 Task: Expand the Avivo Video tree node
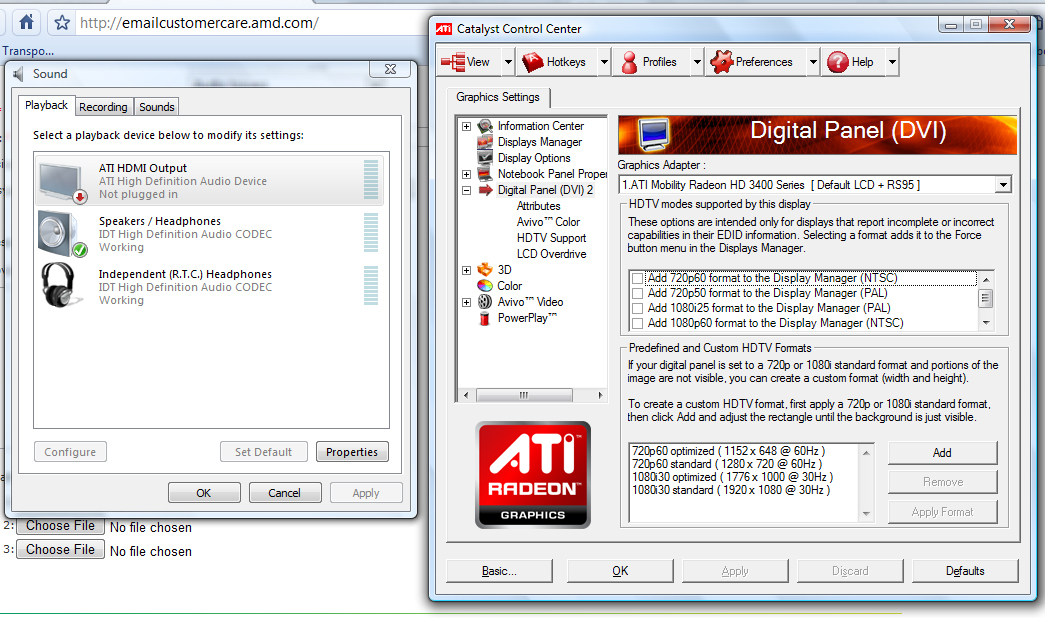pos(467,303)
